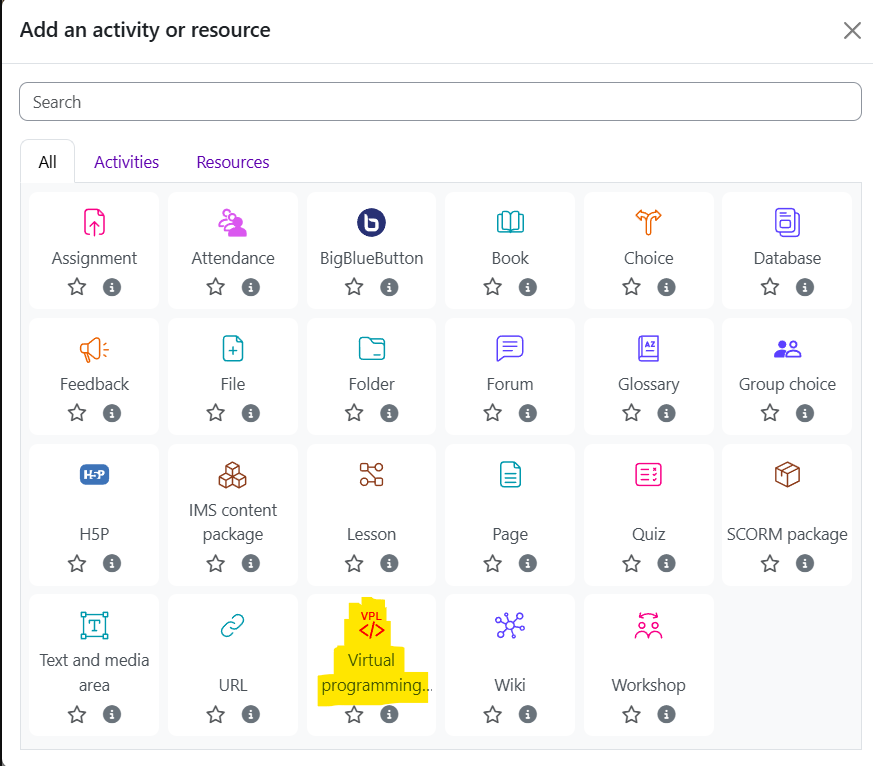Pick the H5P activity icon
The width and height of the screenshot is (873, 766).
pyautogui.click(x=94, y=474)
